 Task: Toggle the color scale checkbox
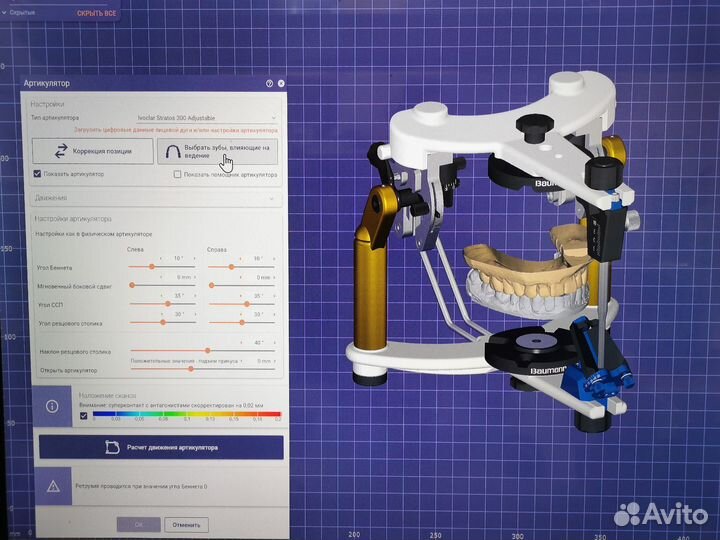pyautogui.click(x=84, y=416)
